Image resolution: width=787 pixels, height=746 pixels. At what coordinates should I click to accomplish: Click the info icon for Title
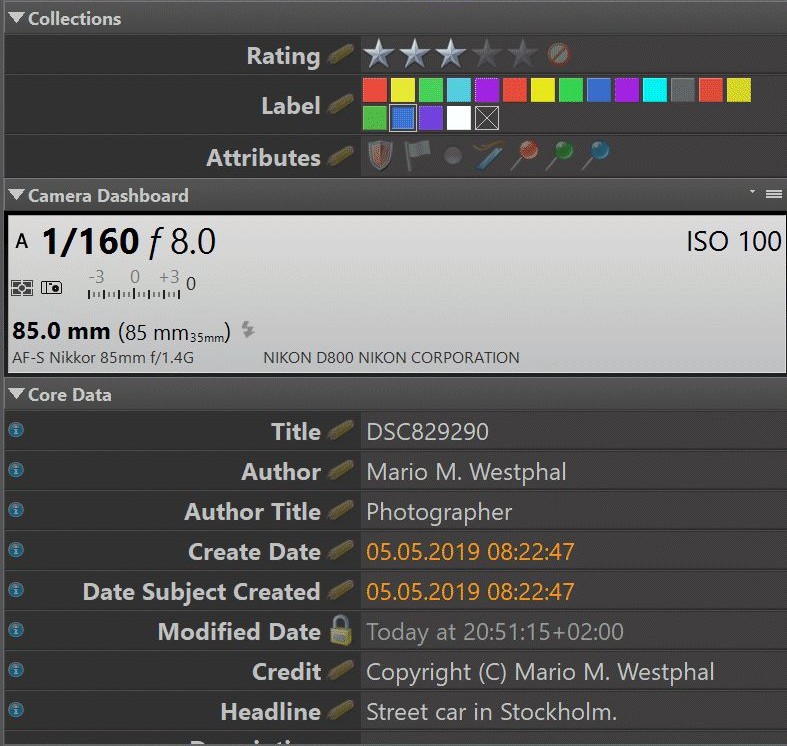click(16, 430)
